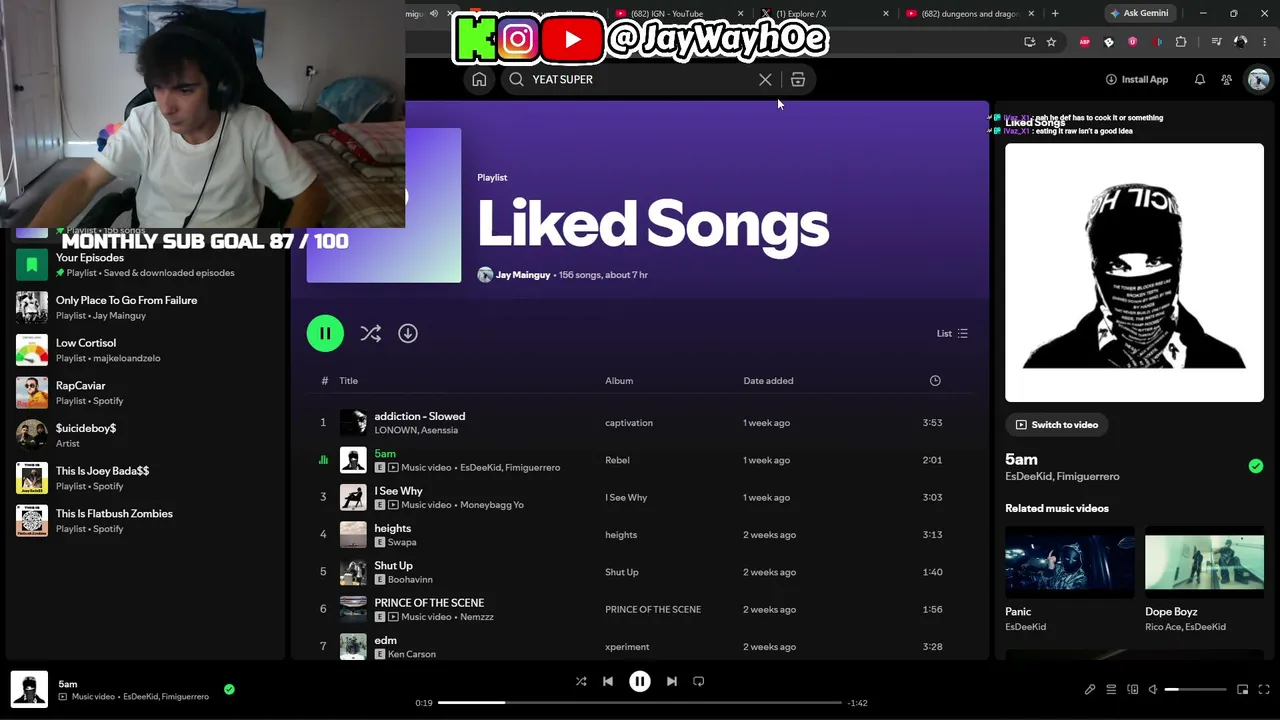
Task: Open a new browser tab
Action: (1055, 14)
